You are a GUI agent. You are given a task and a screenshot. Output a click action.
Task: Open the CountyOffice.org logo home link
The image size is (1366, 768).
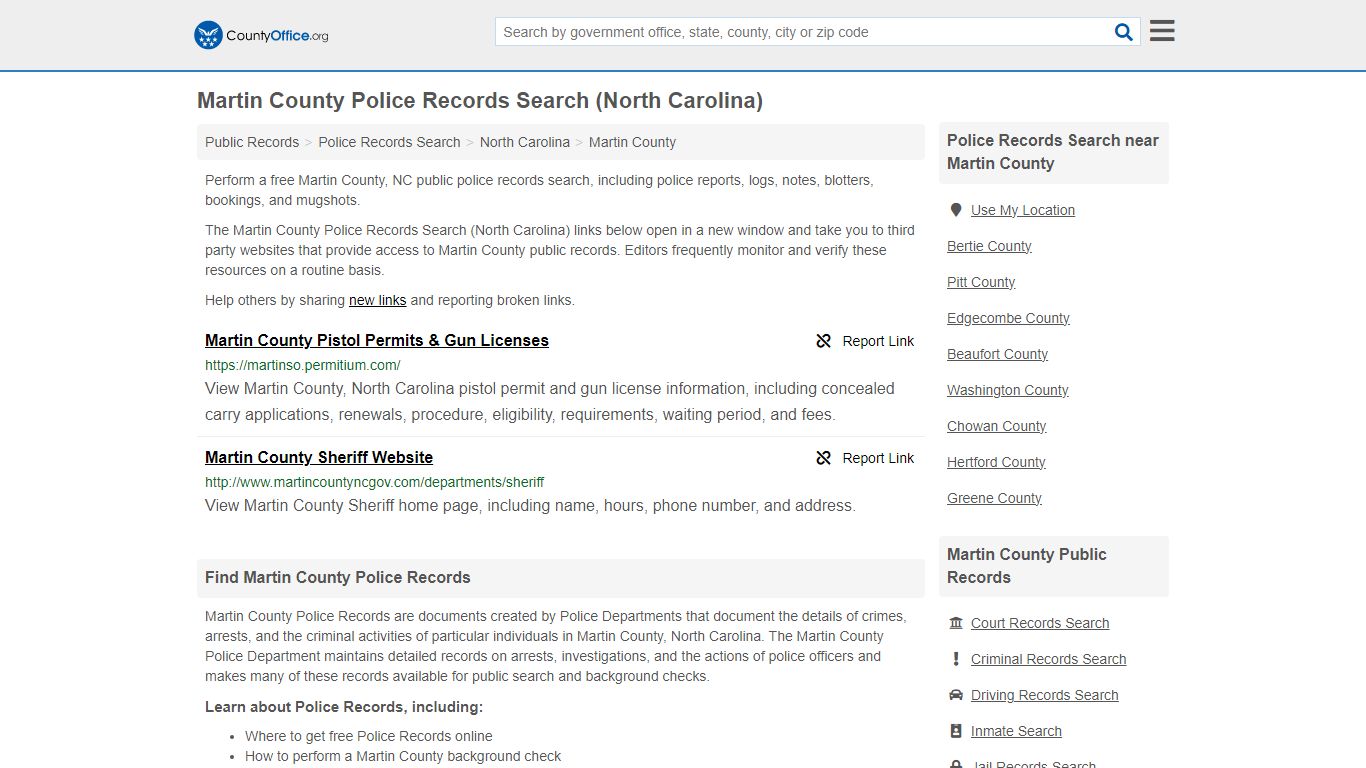(261, 35)
